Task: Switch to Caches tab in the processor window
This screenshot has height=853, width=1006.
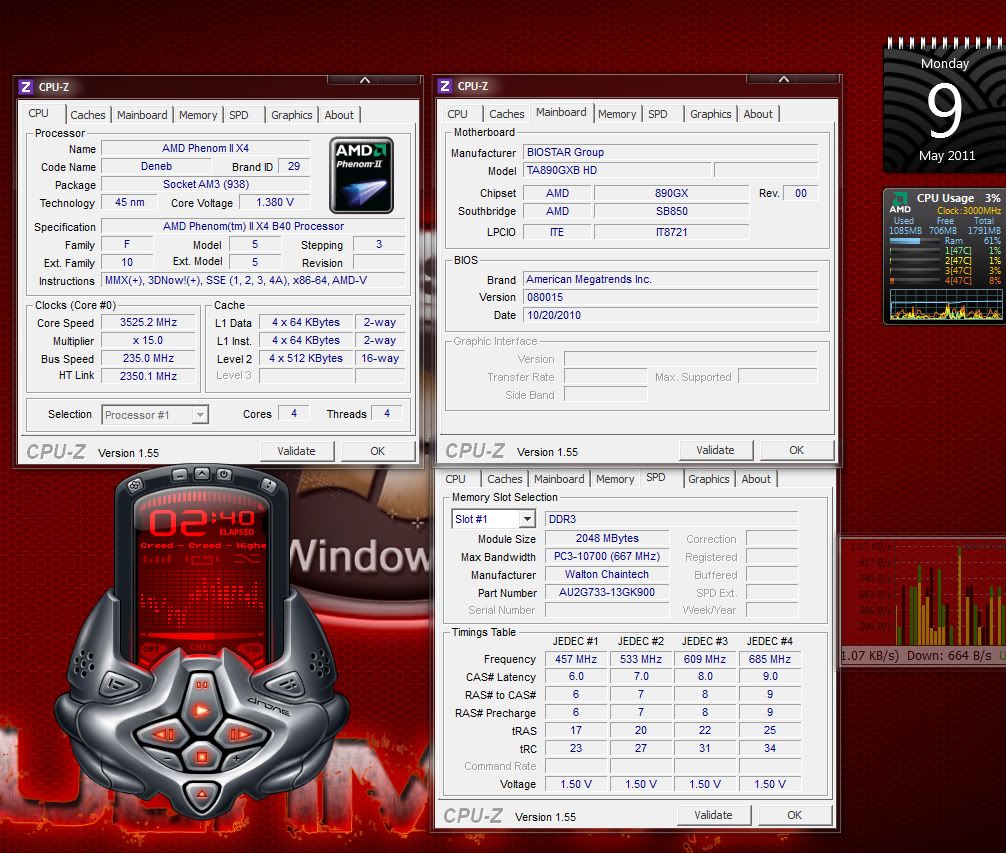Action: [x=88, y=115]
